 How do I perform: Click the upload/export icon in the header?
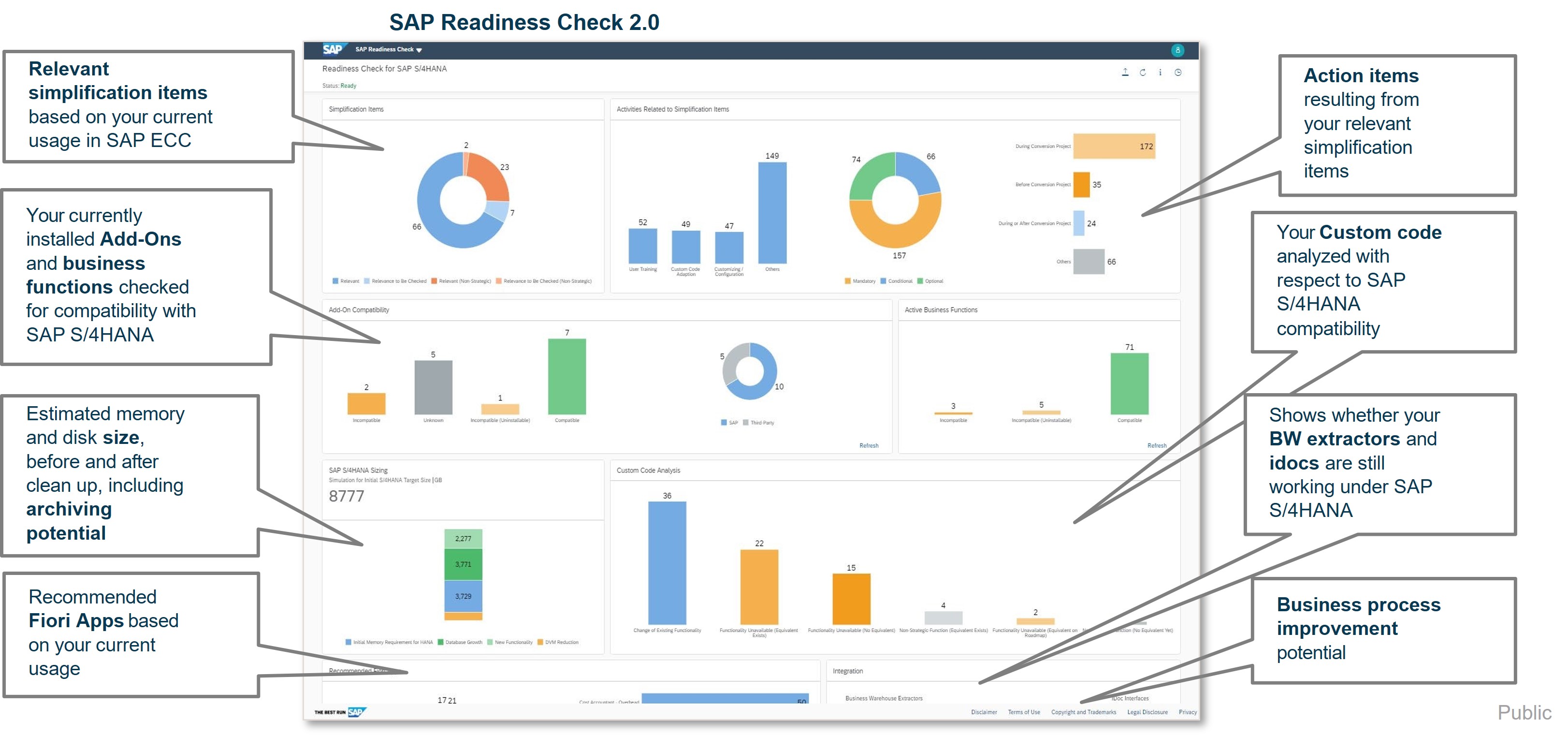coord(1125,73)
